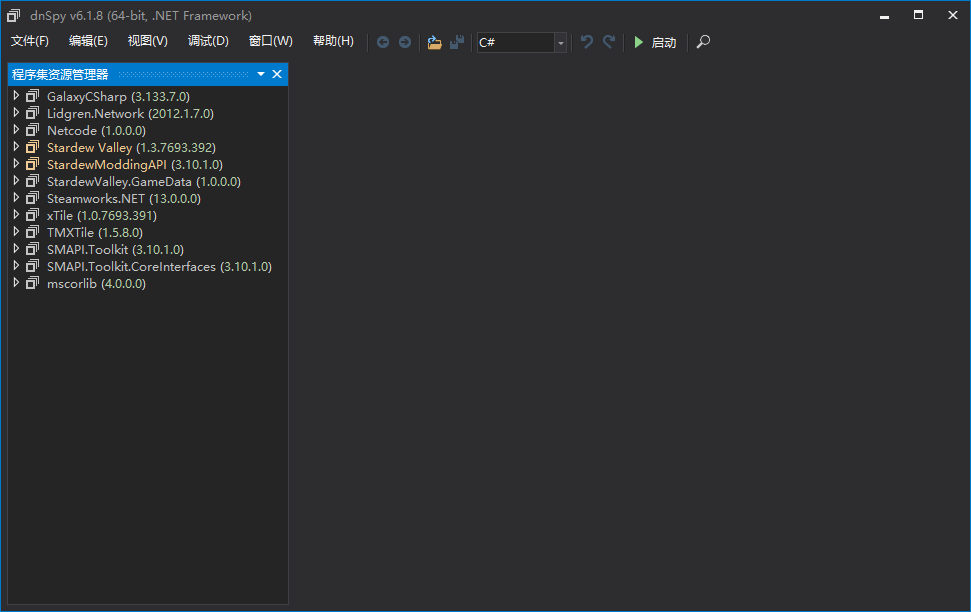The height and width of the screenshot is (612, 971).
Task: Click the StardewValley.GameData assembly icon
Action: (32, 181)
